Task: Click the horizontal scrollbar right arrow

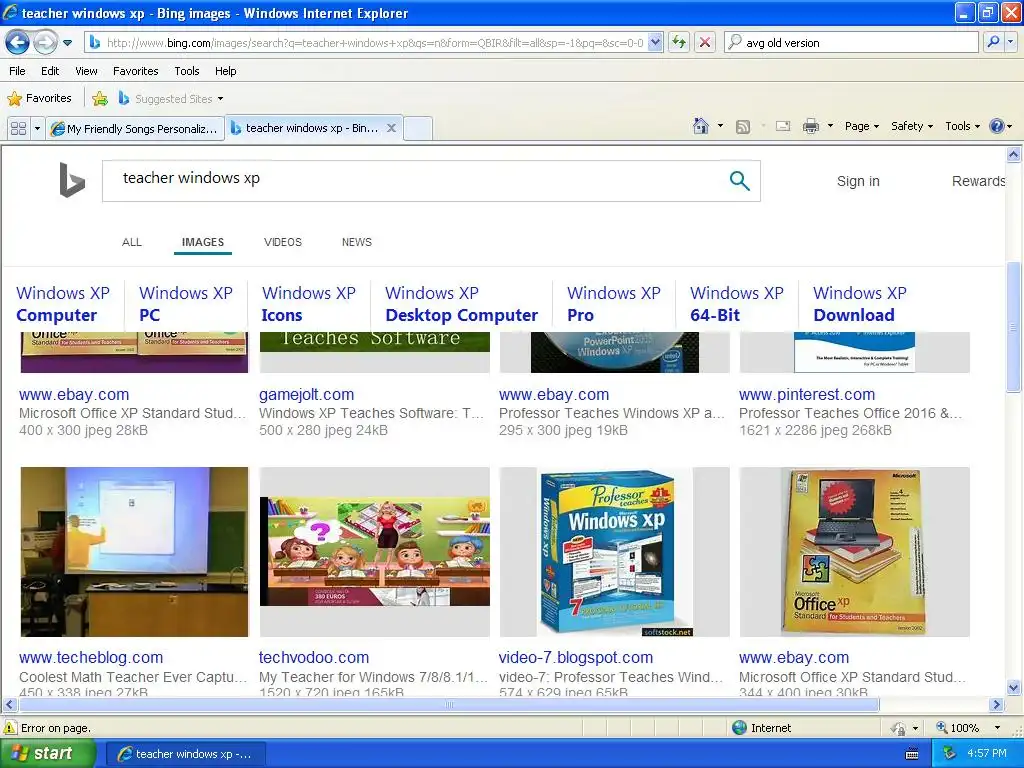Action: click(996, 705)
